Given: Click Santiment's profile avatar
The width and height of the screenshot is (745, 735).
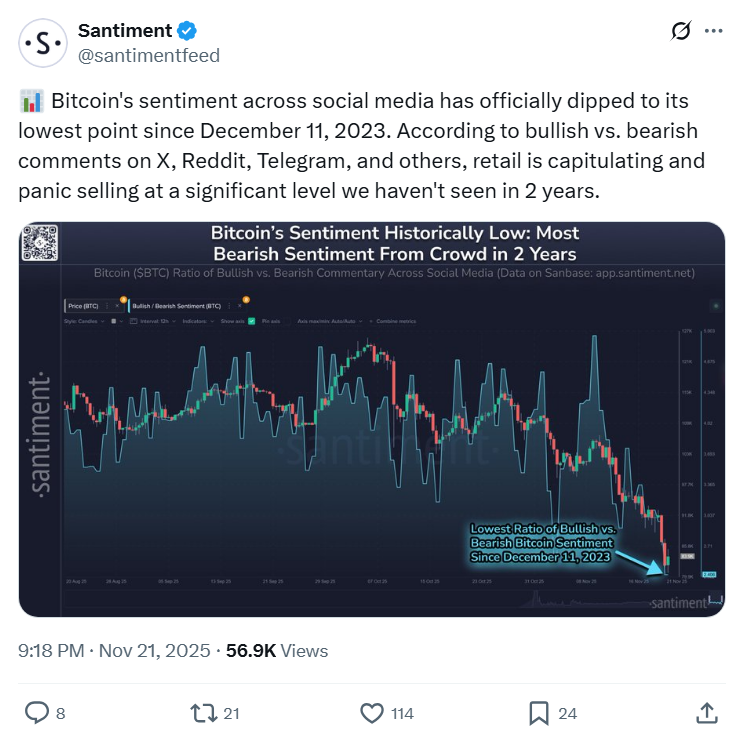Looking at the screenshot, I should (x=43, y=42).
